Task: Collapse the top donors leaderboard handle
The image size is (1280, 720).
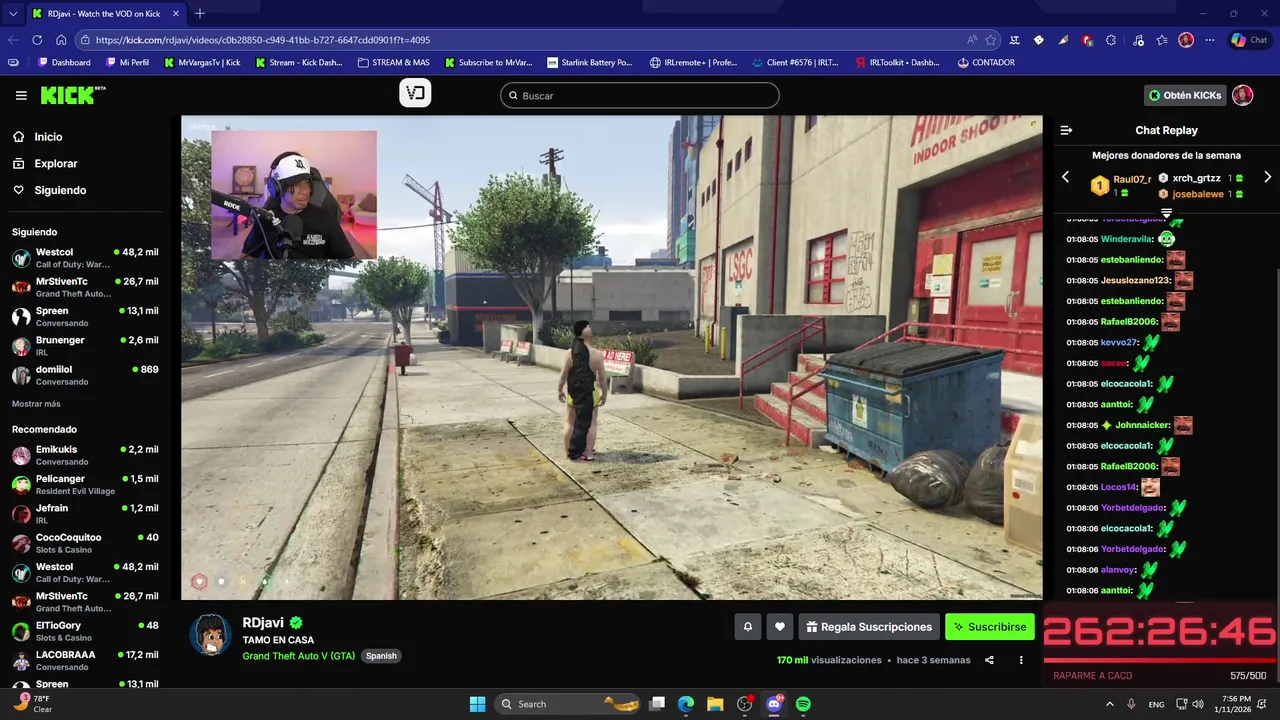Action: click(1166, 213)
